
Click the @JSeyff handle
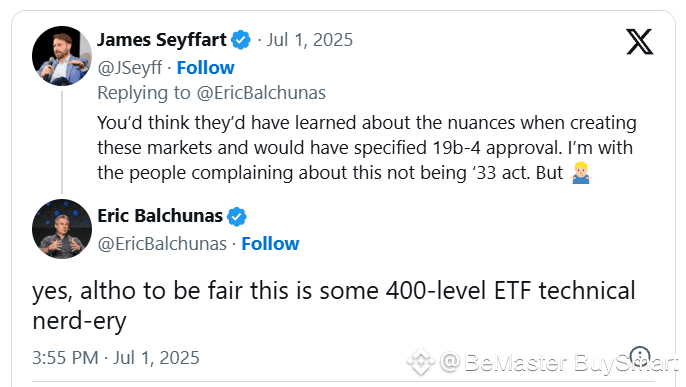point(130,68)
